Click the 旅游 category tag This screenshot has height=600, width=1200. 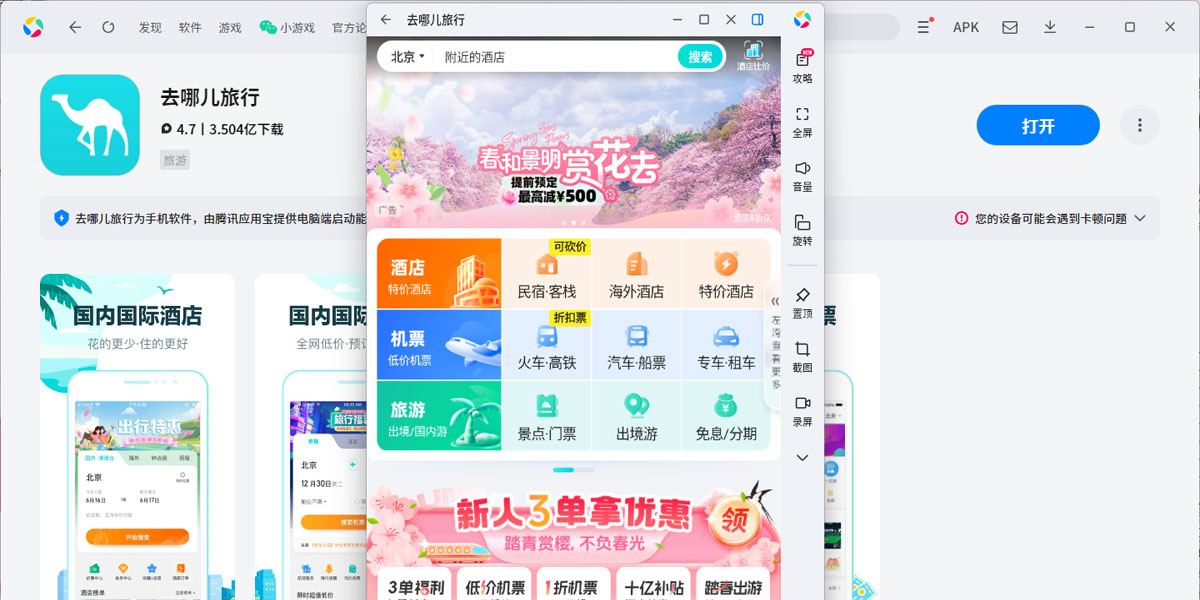click(x=175, y=160)
